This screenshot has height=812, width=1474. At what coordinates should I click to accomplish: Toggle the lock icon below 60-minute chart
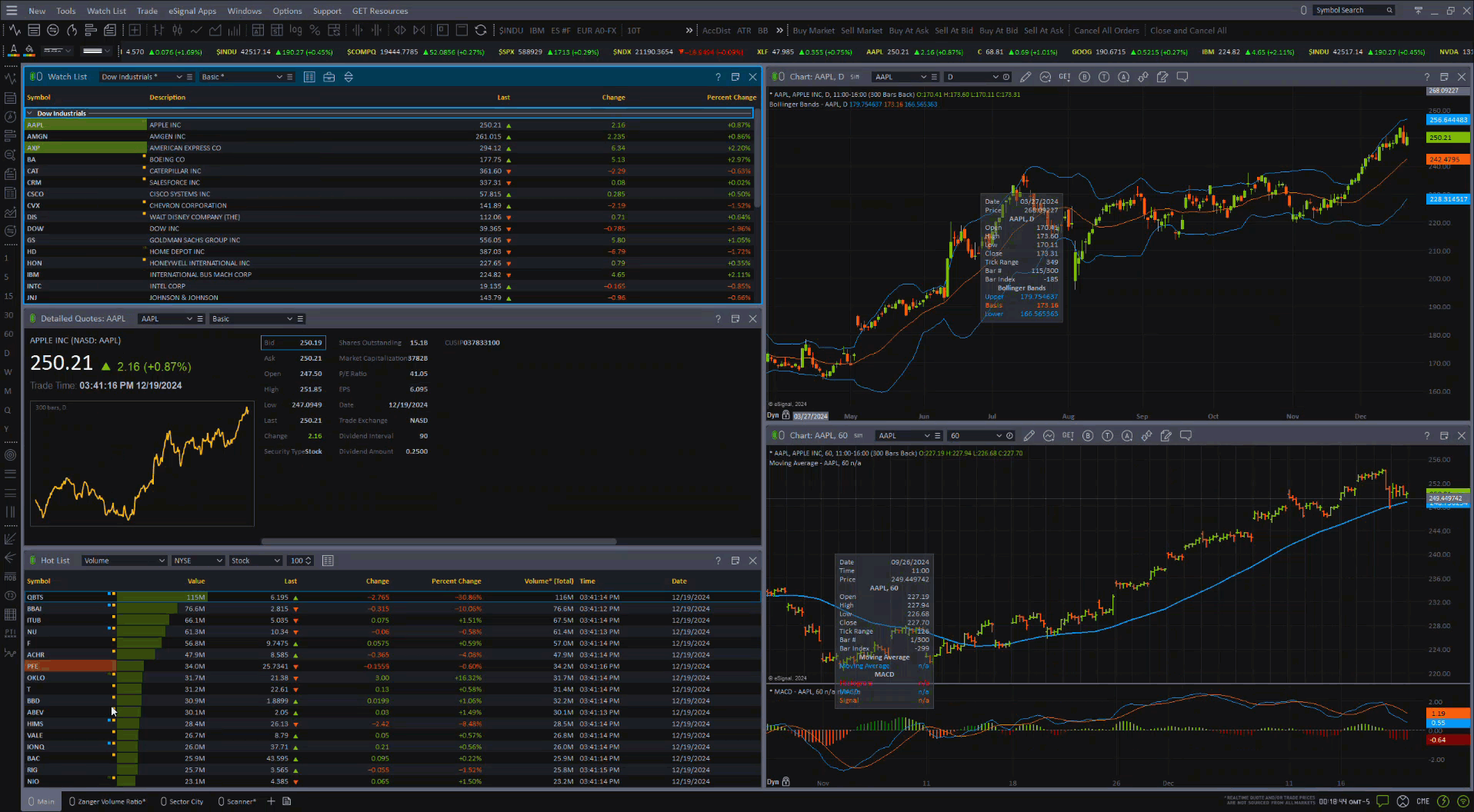(785, 782)
